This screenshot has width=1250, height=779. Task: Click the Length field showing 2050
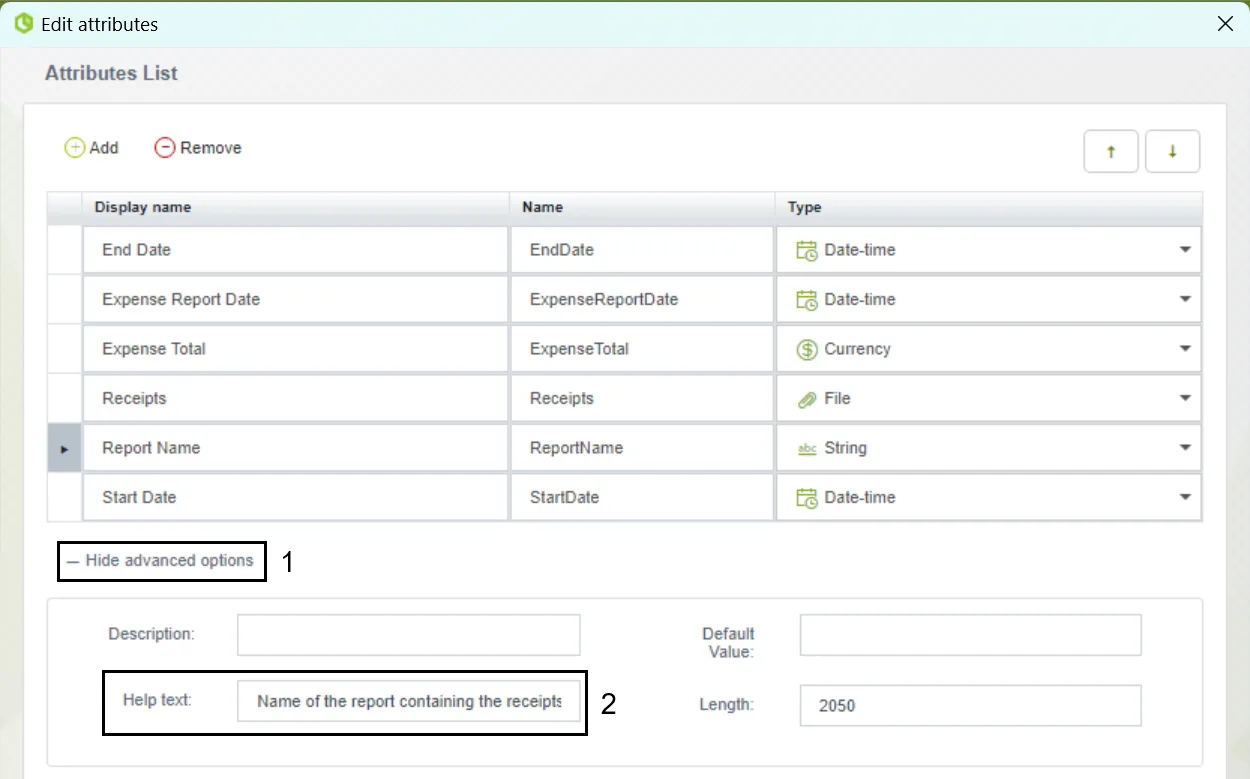(x=970, y=705)
